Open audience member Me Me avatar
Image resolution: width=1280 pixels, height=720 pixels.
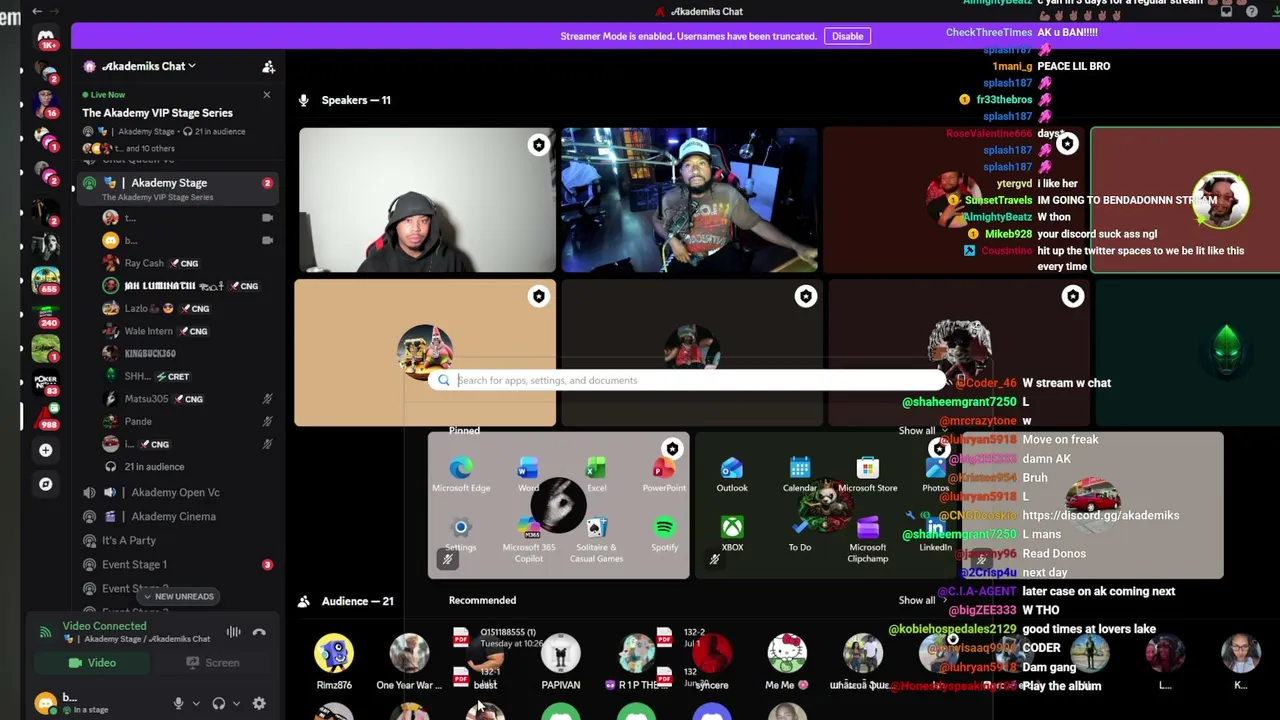[786, 653]
